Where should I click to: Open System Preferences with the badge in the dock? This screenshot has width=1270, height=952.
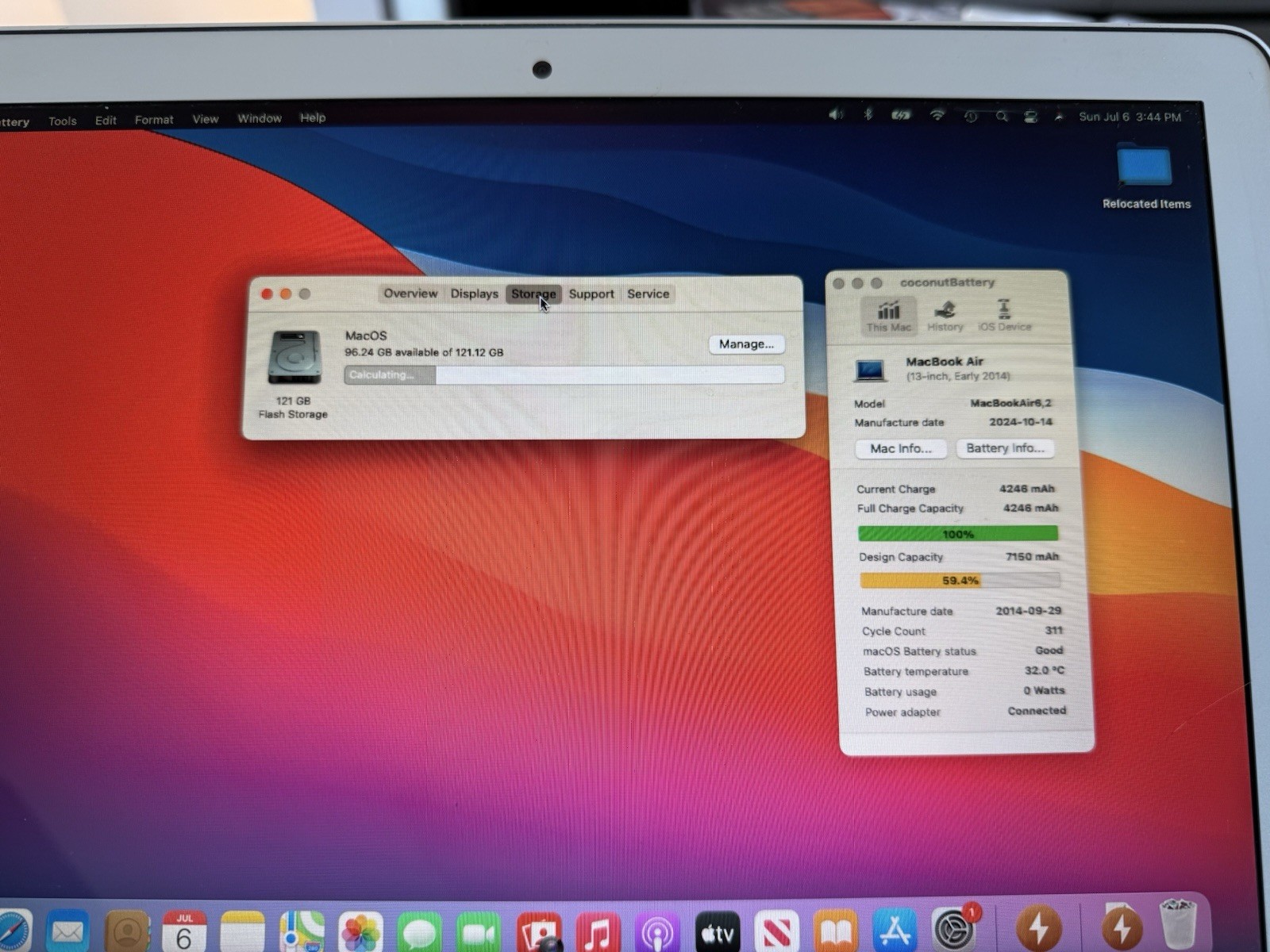[x=954, y=928]
